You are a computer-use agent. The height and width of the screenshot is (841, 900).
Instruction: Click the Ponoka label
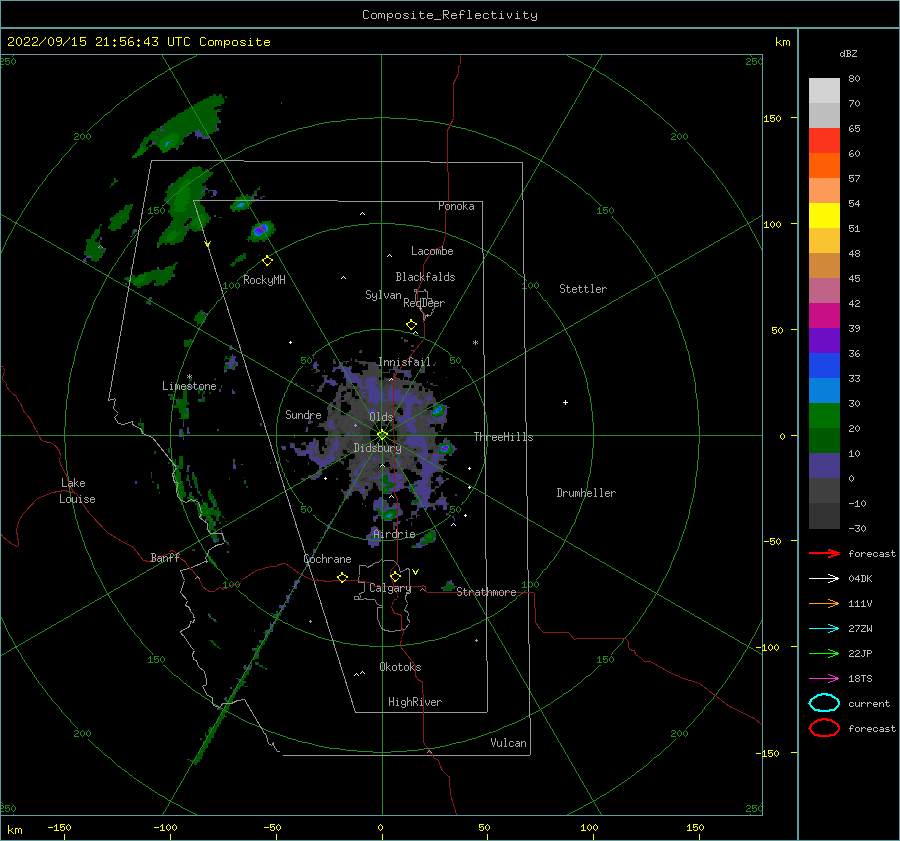(x=456, y=206)
